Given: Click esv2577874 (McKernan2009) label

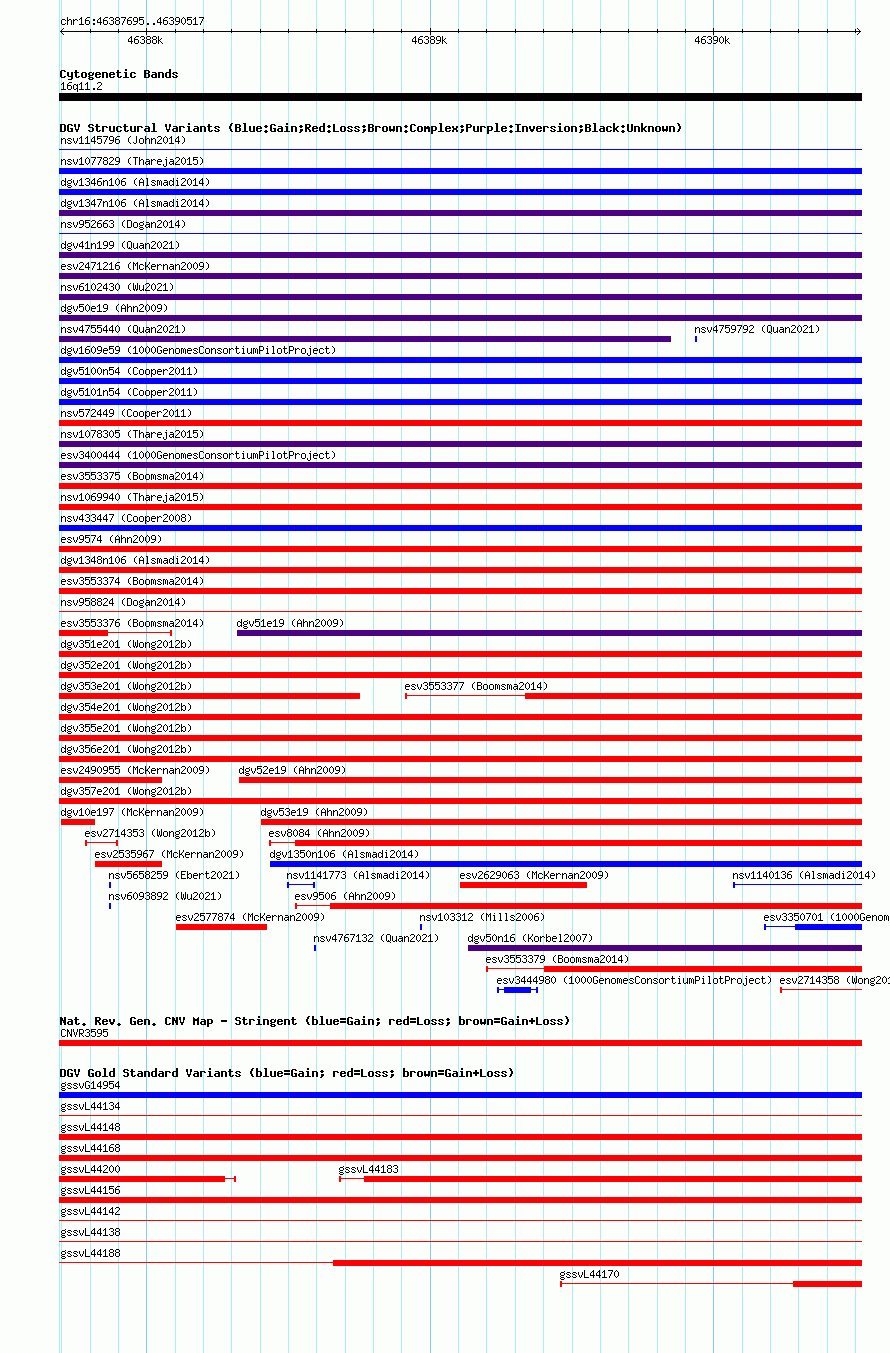Looking at the screenshot, I should pyautogui.click(x=250, y=917).
